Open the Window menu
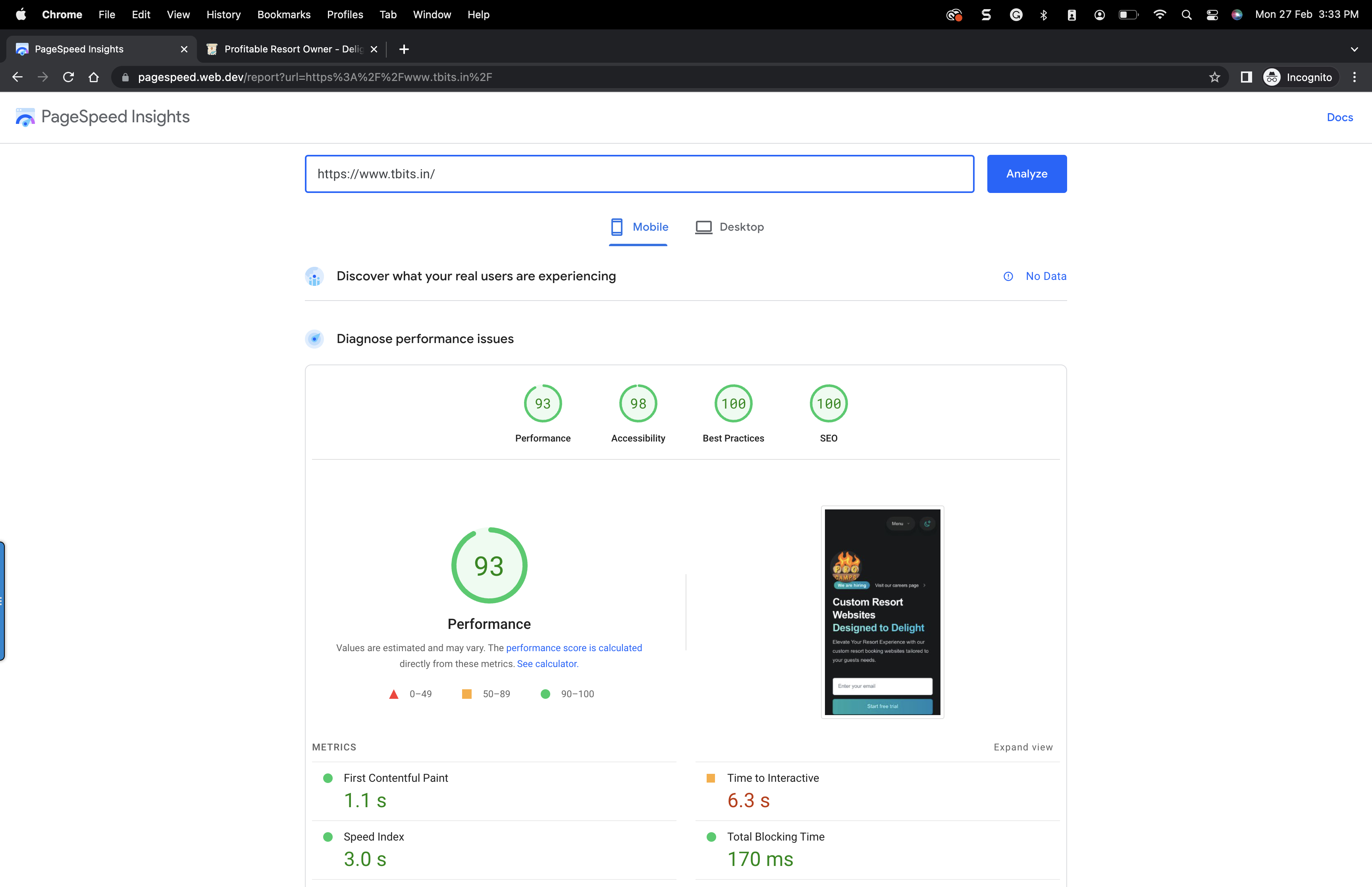 click(432, 14)
